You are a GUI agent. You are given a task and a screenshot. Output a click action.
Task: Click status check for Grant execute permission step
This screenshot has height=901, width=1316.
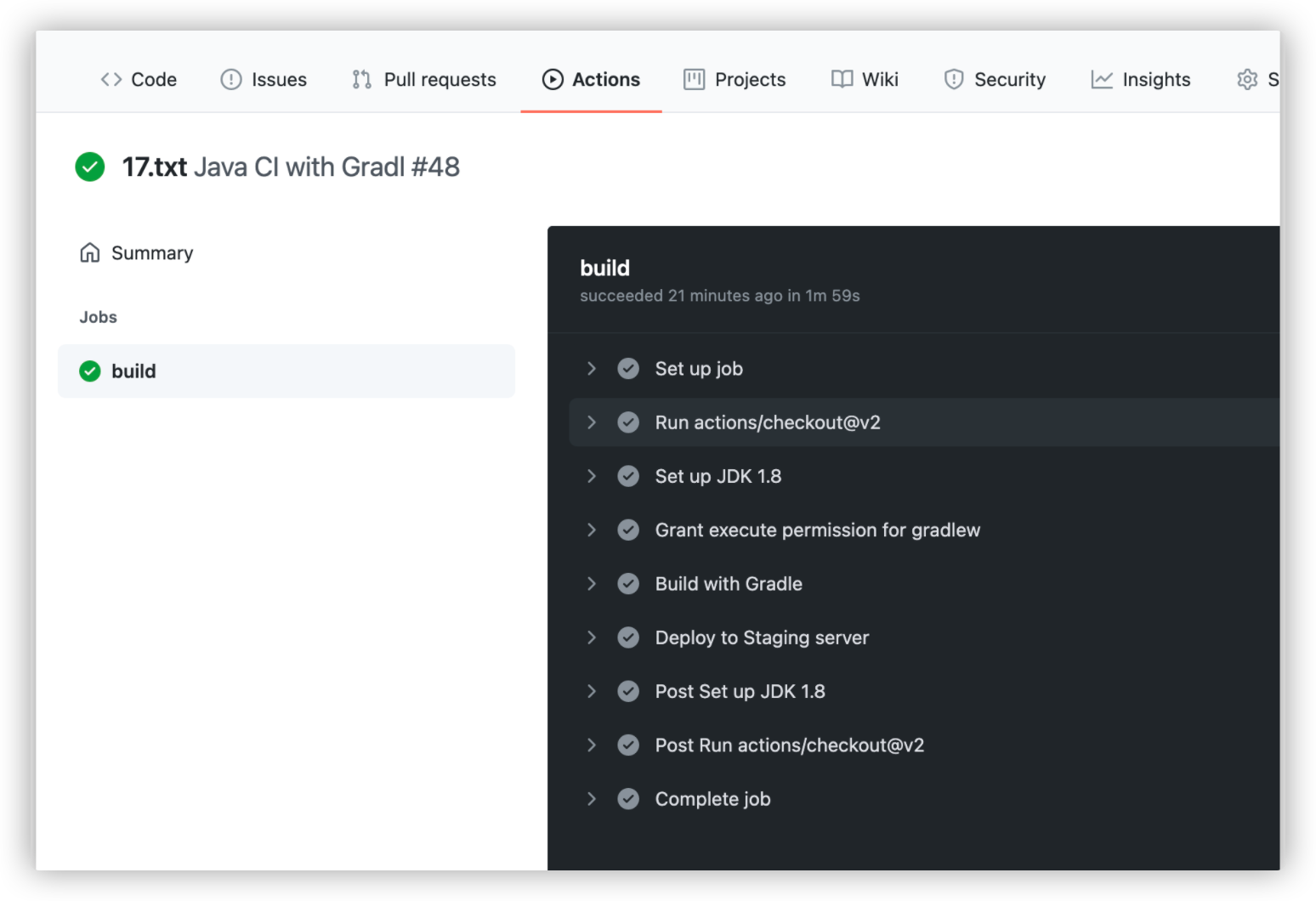628,530
